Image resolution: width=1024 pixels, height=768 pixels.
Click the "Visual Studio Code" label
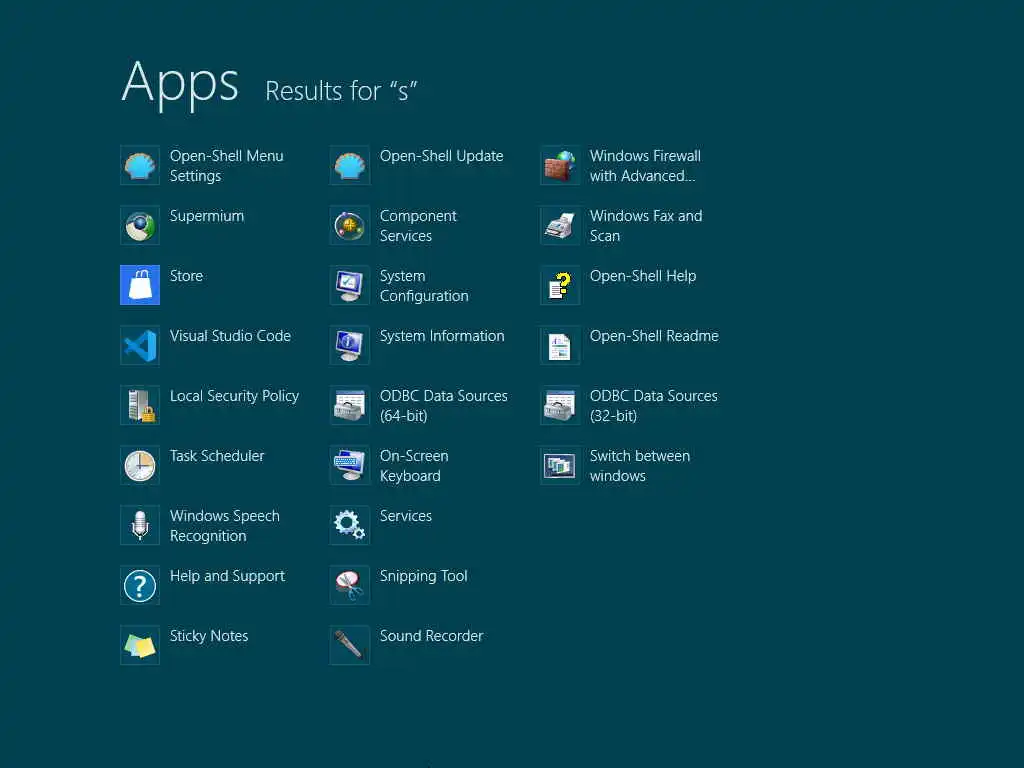pos(231,336)
